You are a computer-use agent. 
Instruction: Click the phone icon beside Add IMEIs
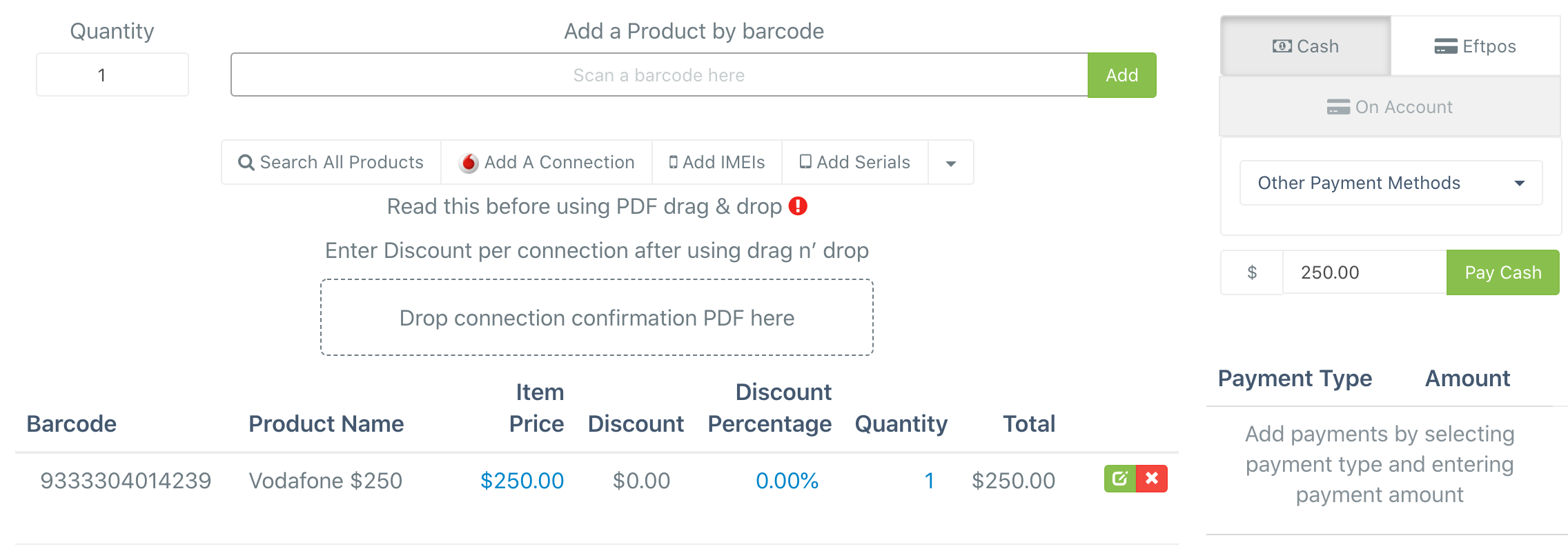(674, 163)
